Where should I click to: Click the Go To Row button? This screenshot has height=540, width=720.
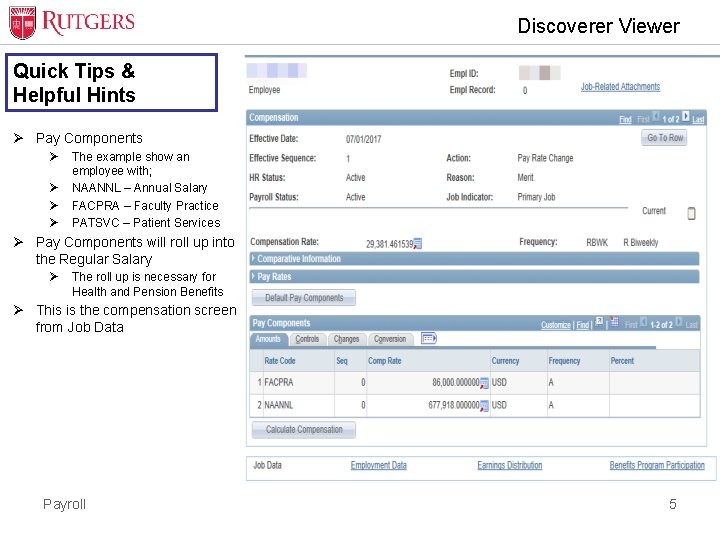click(664, 137)
